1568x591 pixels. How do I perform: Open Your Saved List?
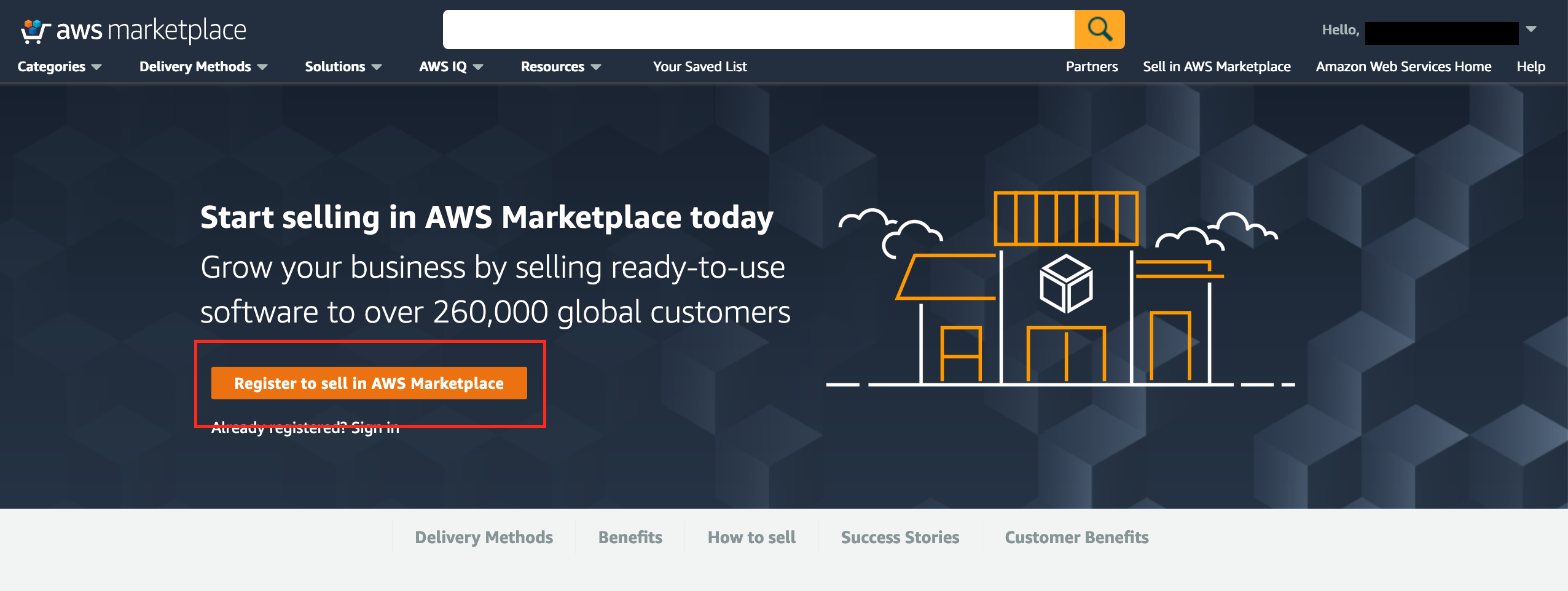(x=700, y=66)
